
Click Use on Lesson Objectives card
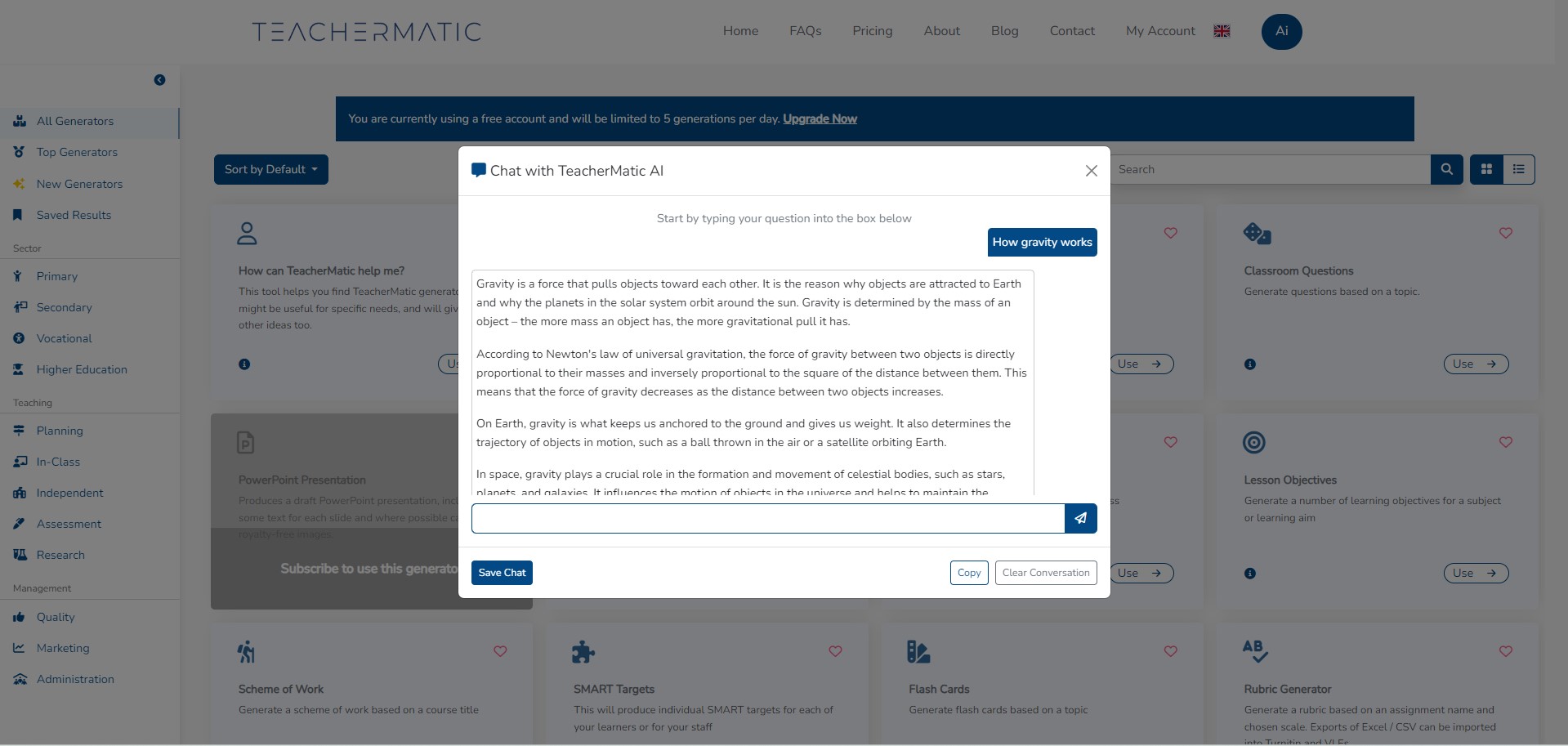(x=1476, y=573)
